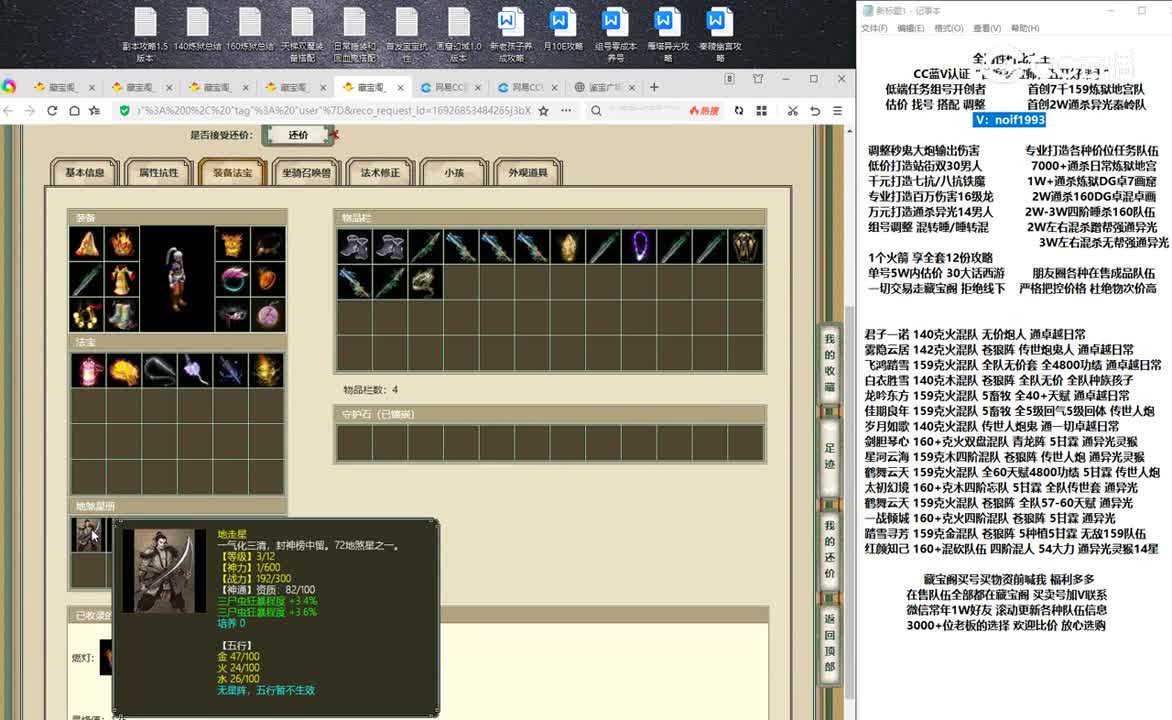Select the purple necklace in 物品栏
The width and height of the screenshot is (1172, 720).
639,246
